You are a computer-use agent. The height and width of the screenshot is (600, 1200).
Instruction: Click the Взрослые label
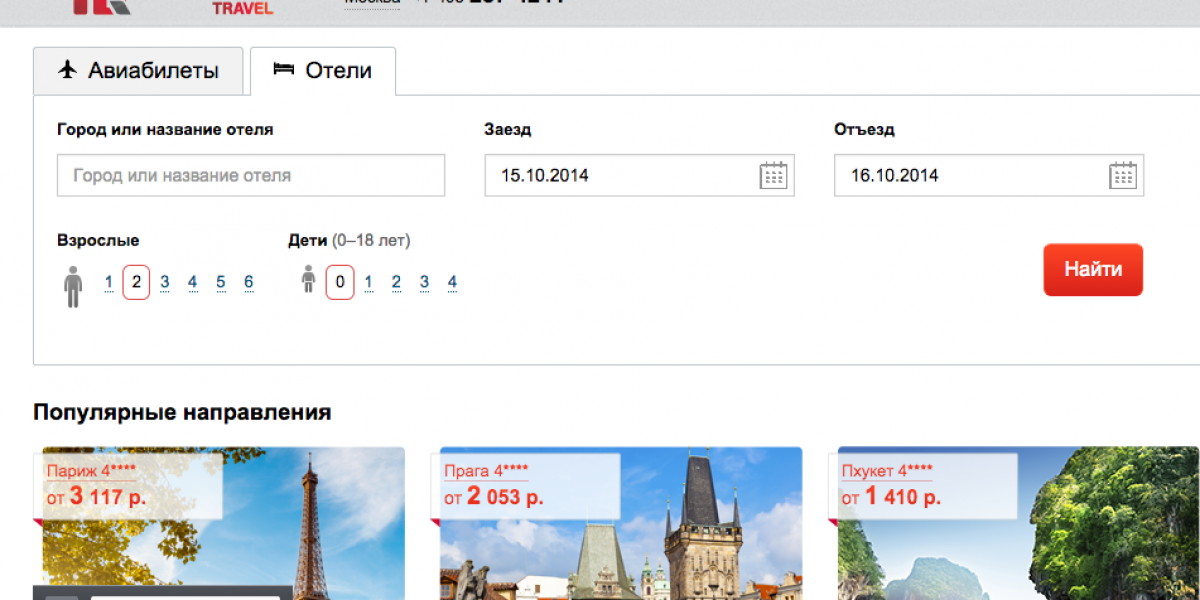tap(98, 240)
